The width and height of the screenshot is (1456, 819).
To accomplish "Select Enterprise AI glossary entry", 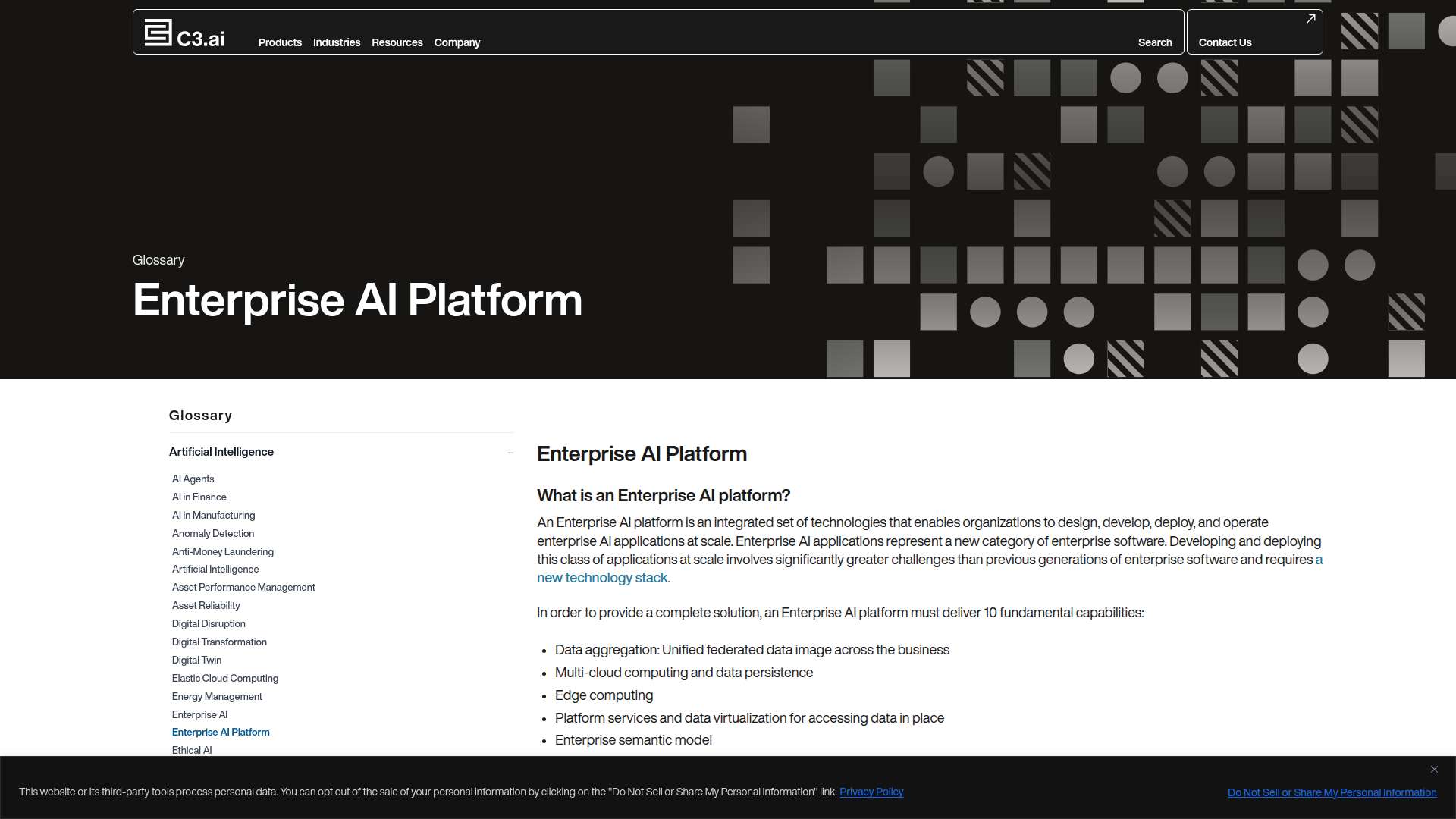I will click(x=199, y=714).
